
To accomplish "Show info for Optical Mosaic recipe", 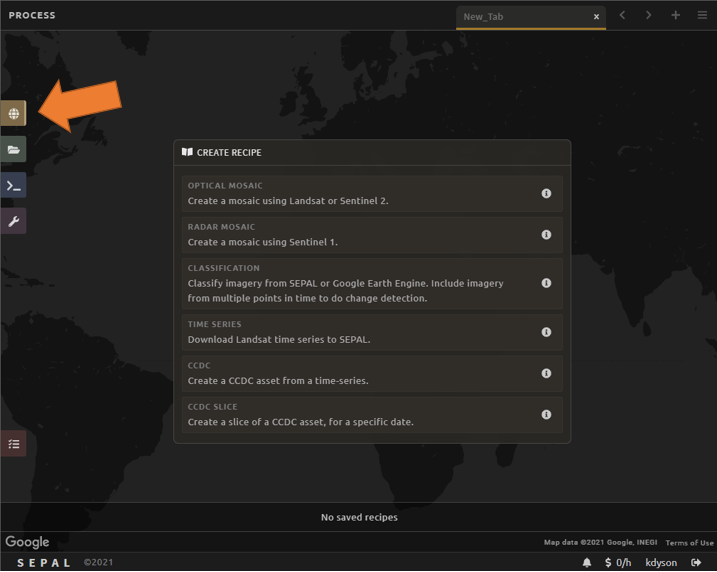I will [x=546, y=193].
